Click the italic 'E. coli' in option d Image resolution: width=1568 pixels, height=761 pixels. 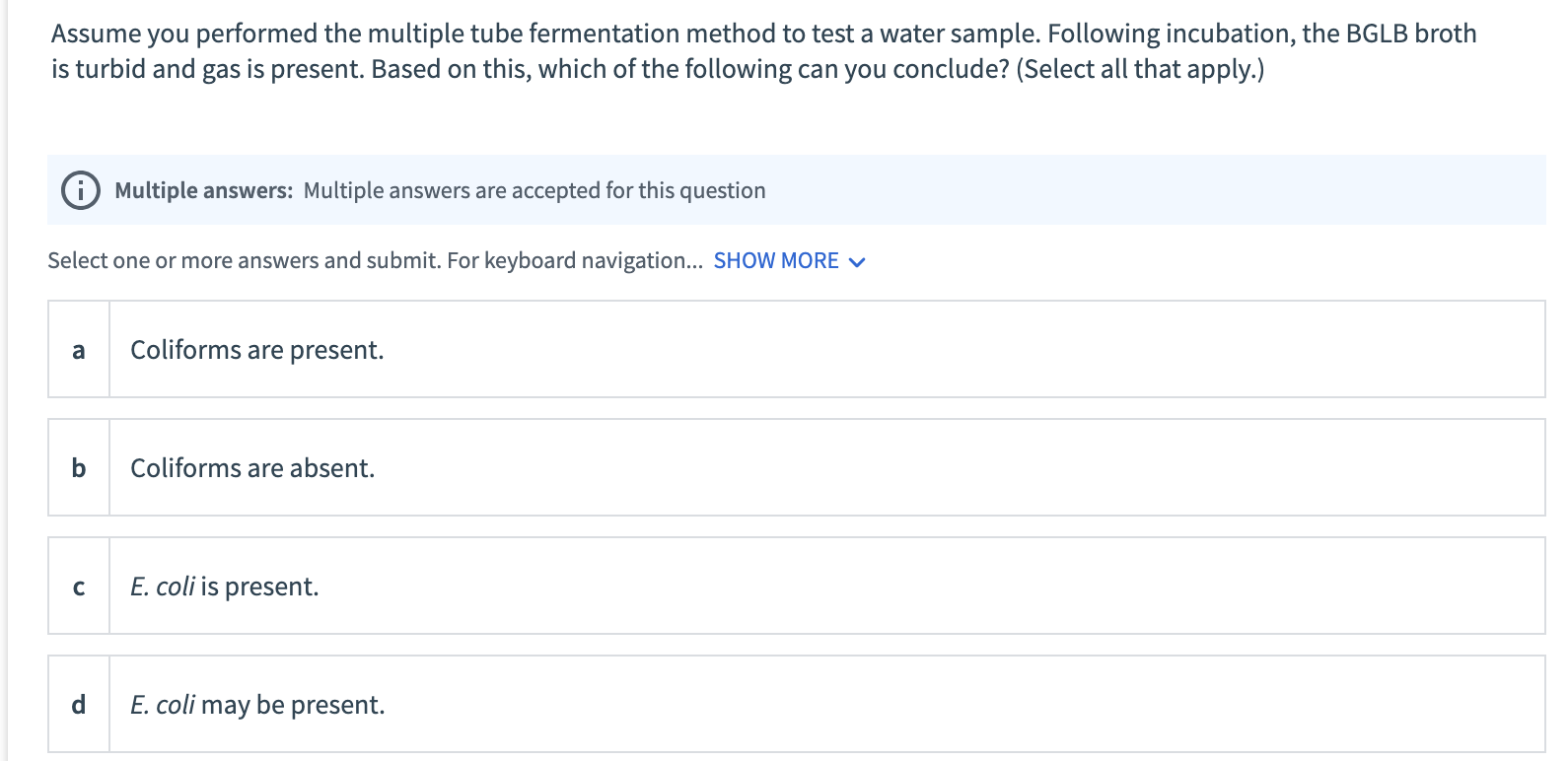163,705
